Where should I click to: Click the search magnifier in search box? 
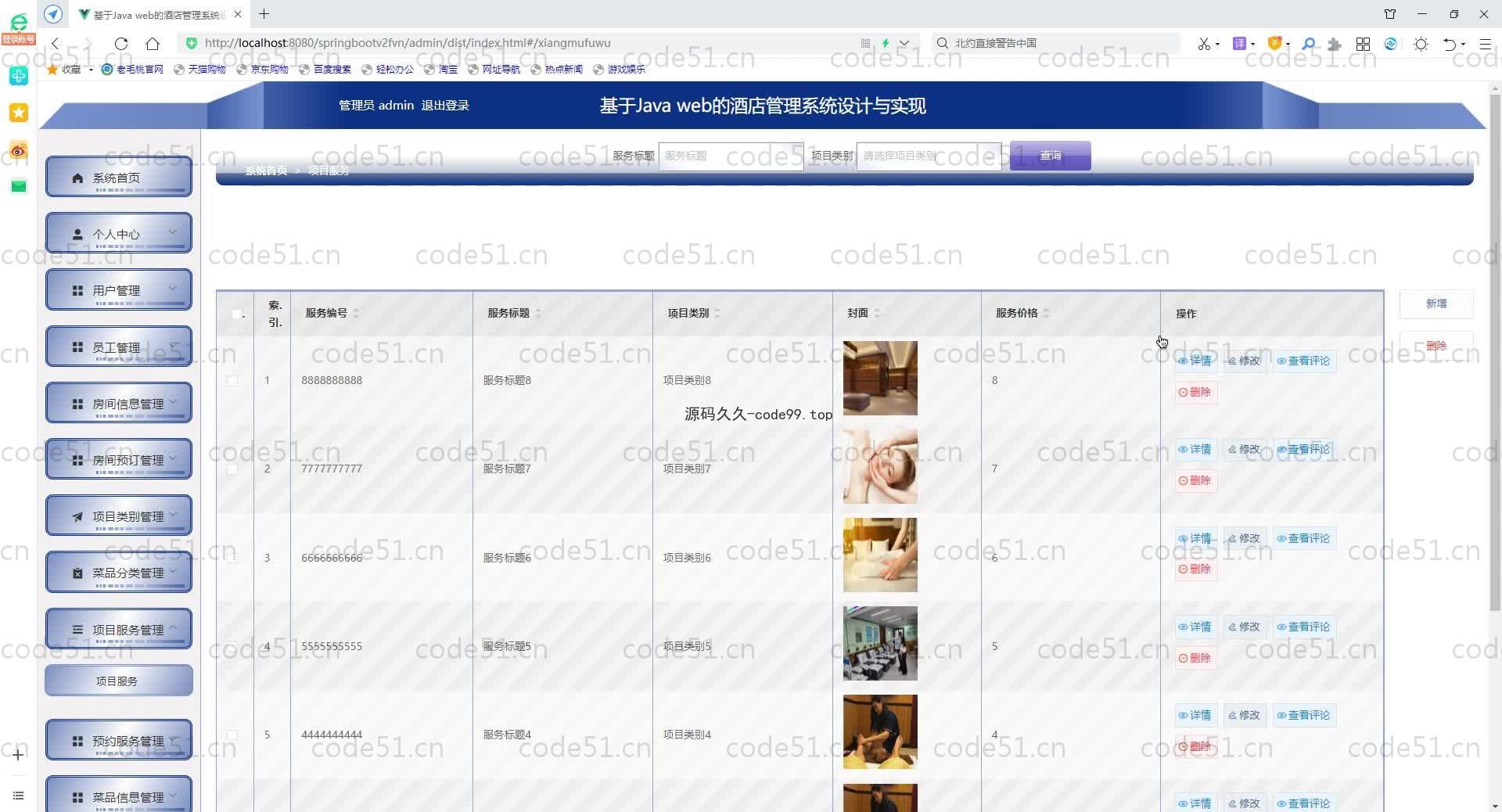pyautogui.click(x=943, y=43)
